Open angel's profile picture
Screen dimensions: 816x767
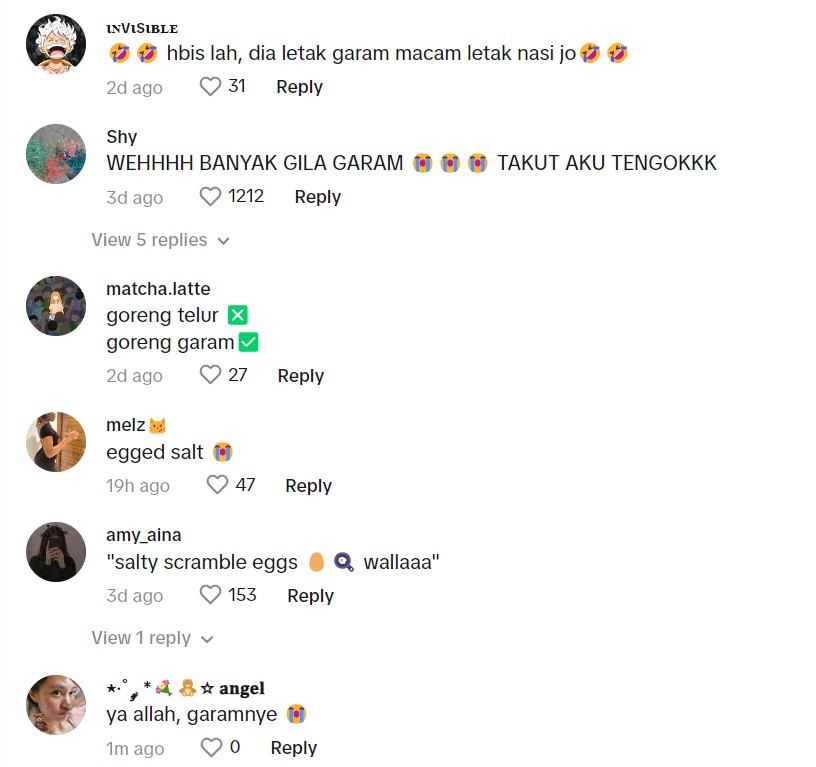pyautogui.click(x=56, y=705)
